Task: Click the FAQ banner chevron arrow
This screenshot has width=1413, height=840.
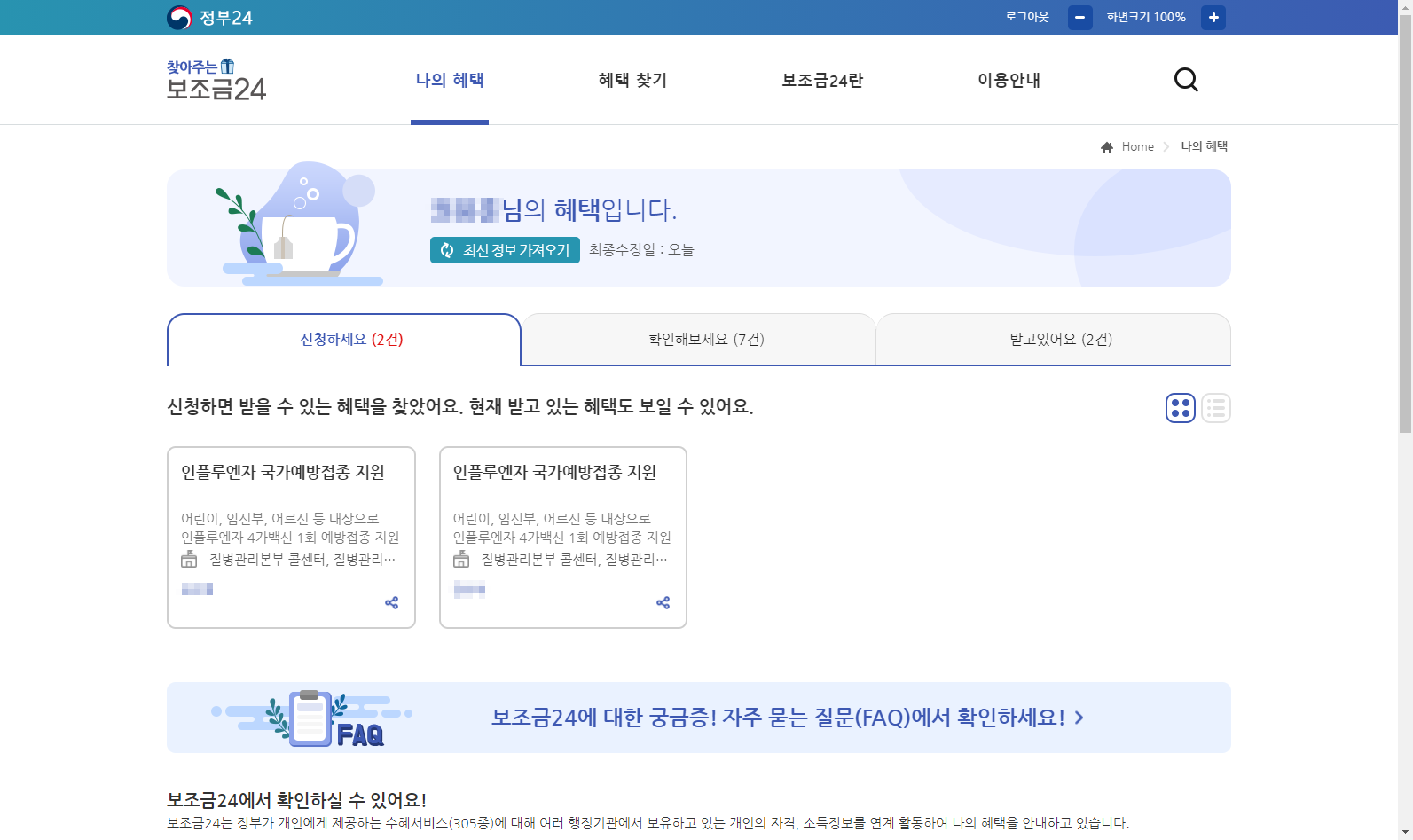Action: (1079, 718)
